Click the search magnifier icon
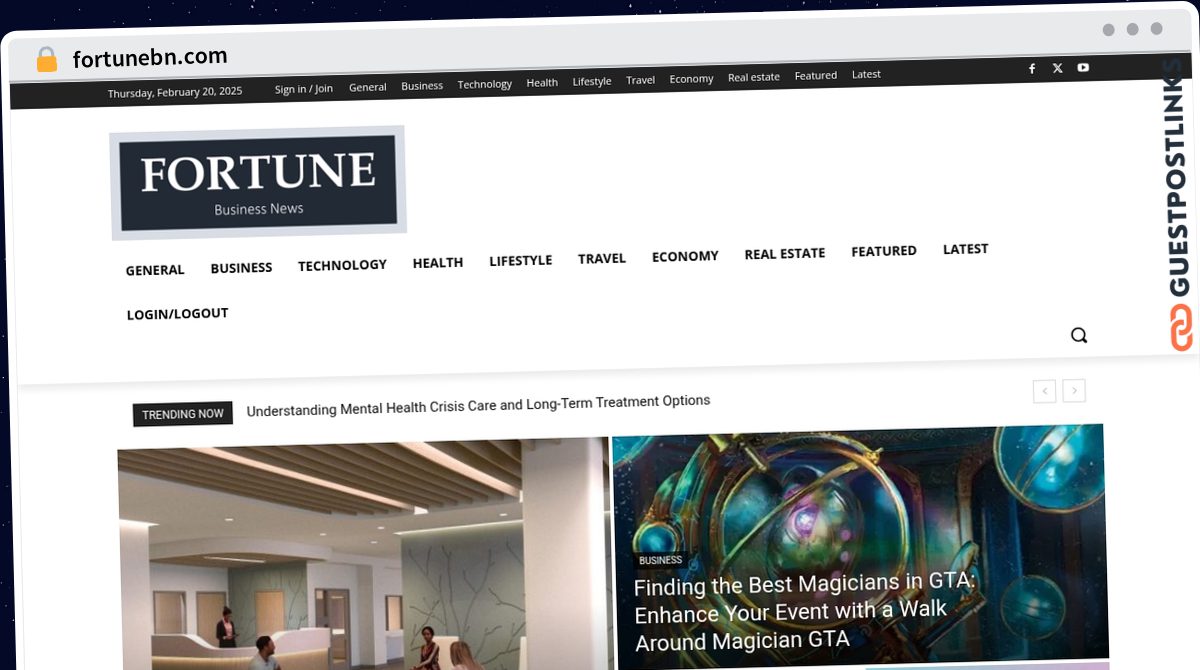This screenshot has height=670, width=1200. [1079, 335]
